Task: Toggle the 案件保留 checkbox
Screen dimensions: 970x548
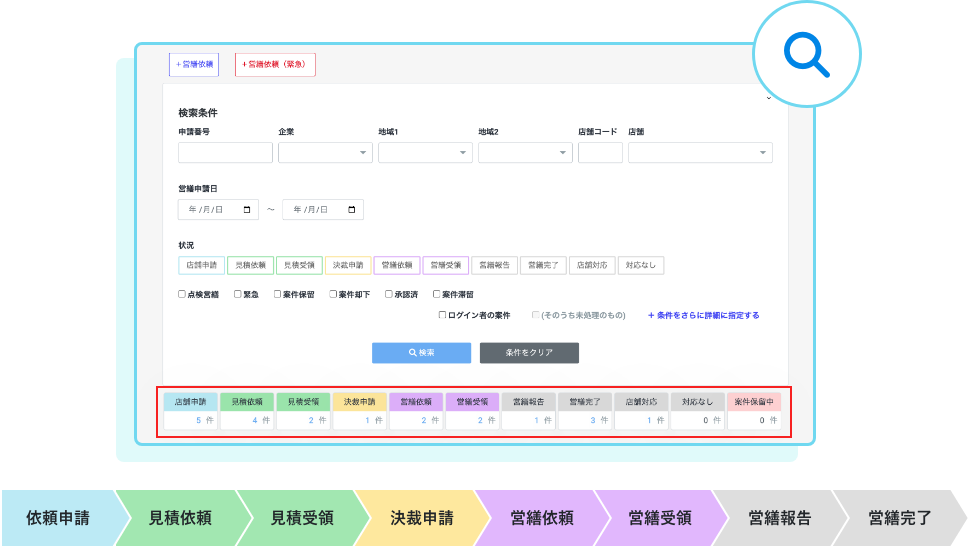Action: [x=278, y=295]
